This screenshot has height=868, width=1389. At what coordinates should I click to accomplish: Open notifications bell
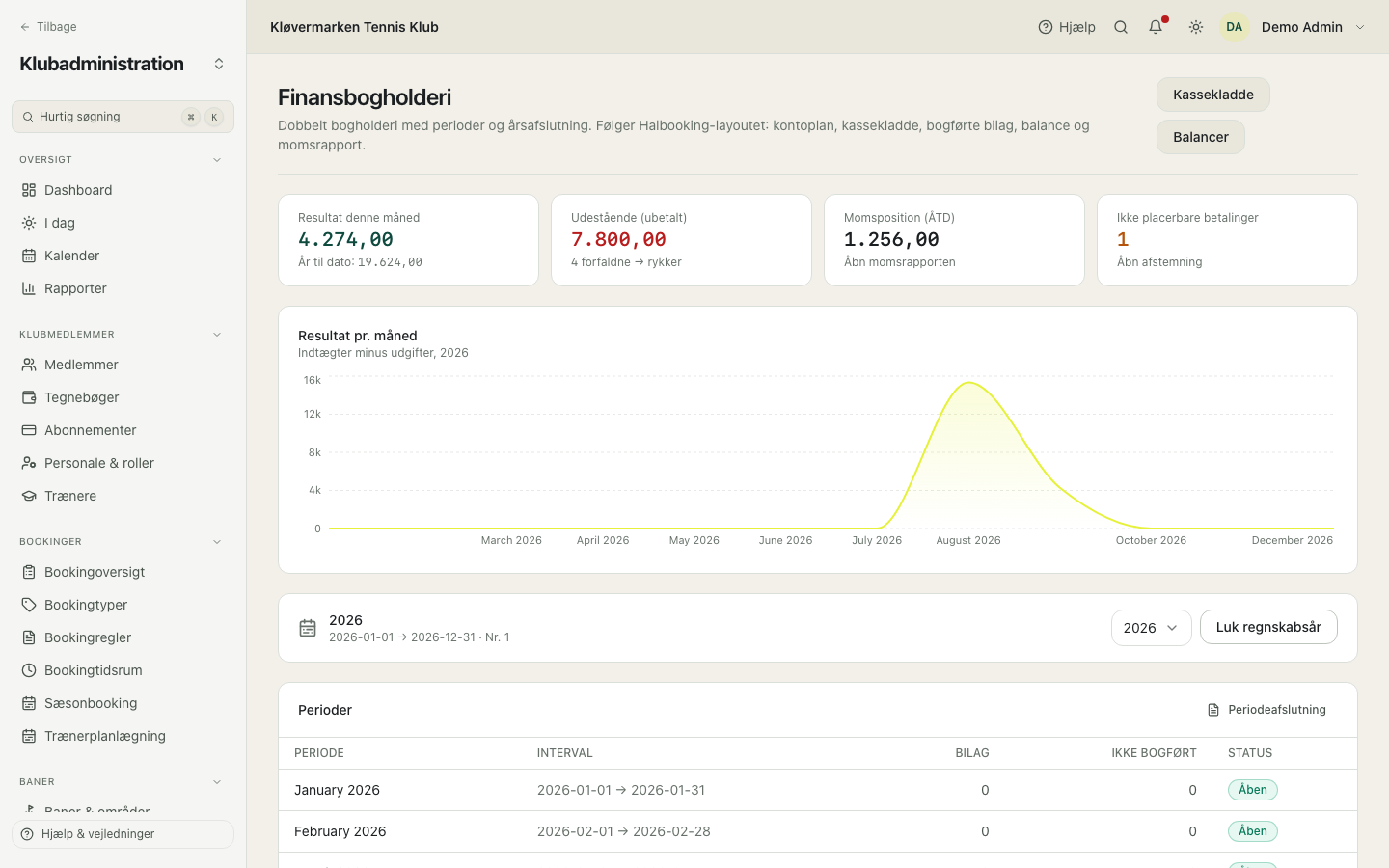pos(1156,27)
